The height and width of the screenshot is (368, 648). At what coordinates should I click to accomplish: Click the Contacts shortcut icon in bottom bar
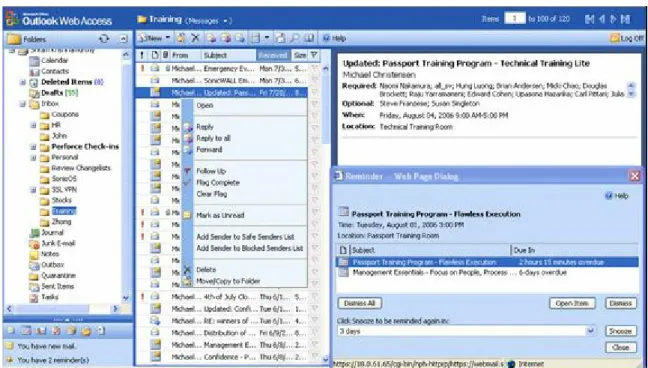(x=41, y=331)
